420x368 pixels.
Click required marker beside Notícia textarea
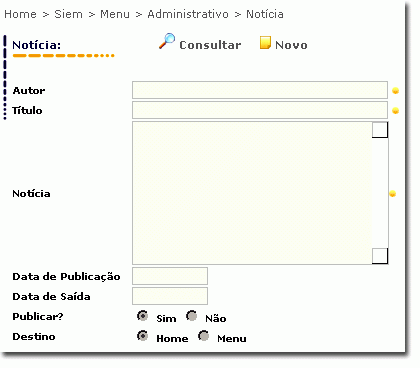point(393,194)
